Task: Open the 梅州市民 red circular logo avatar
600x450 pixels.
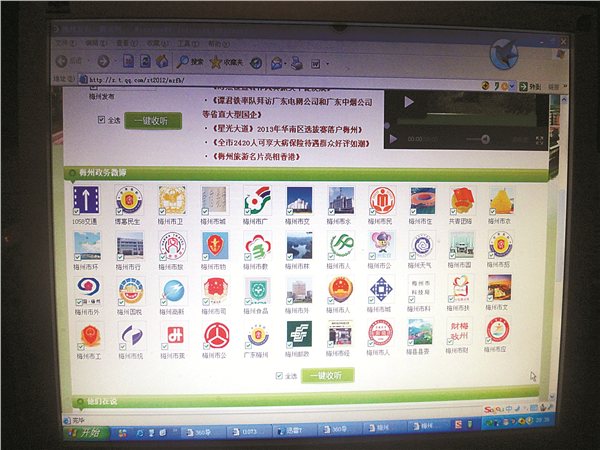Action: 382,199
